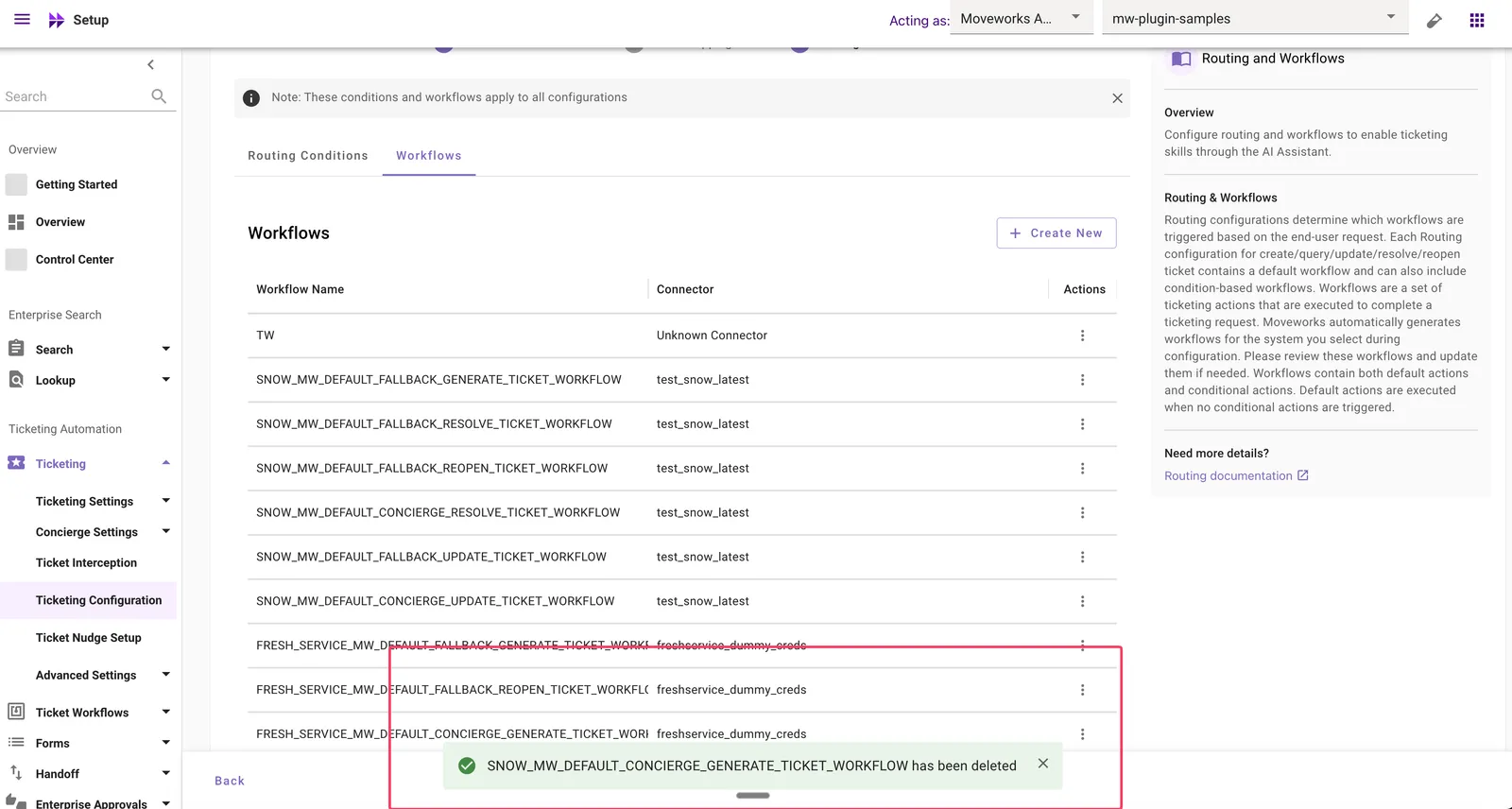Open Ticket Interception page
Image resolution: width=1512 pixels, height=809 pixels.
(x=86, y=562)
